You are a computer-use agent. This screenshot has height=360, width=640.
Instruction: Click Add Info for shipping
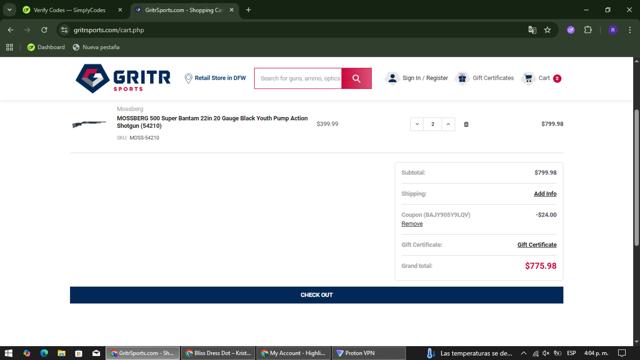coord(545,194)
